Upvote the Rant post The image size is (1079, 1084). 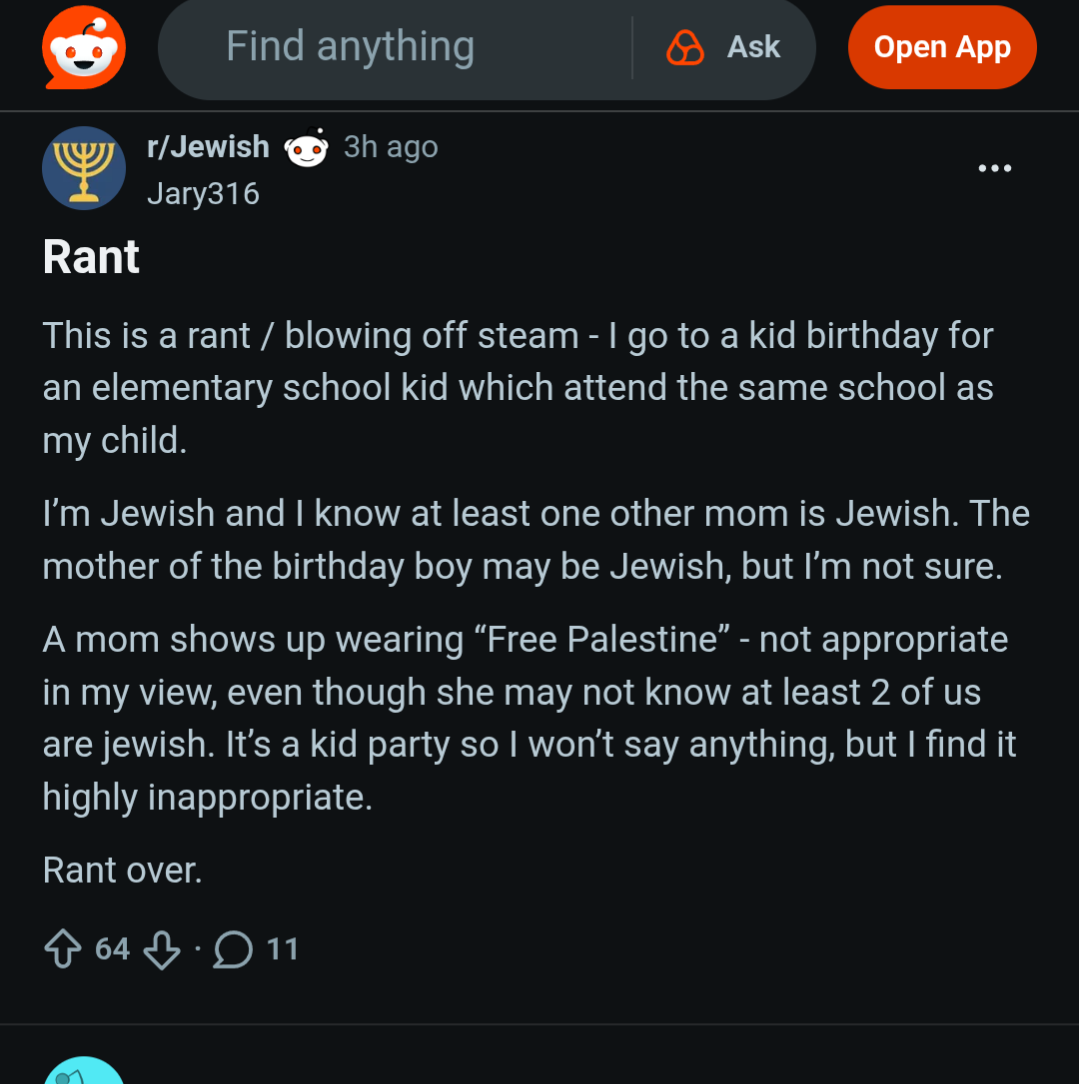63,949
